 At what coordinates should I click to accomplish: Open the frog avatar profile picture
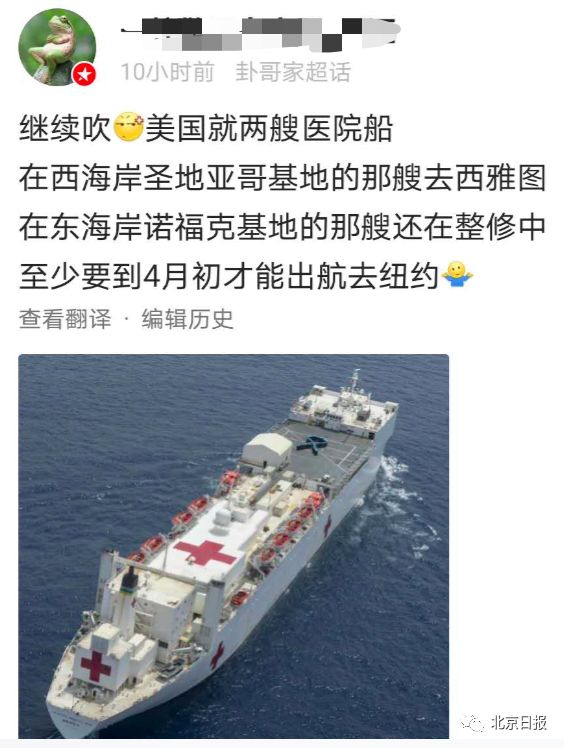pyautogui.click(x=57, y=47)
